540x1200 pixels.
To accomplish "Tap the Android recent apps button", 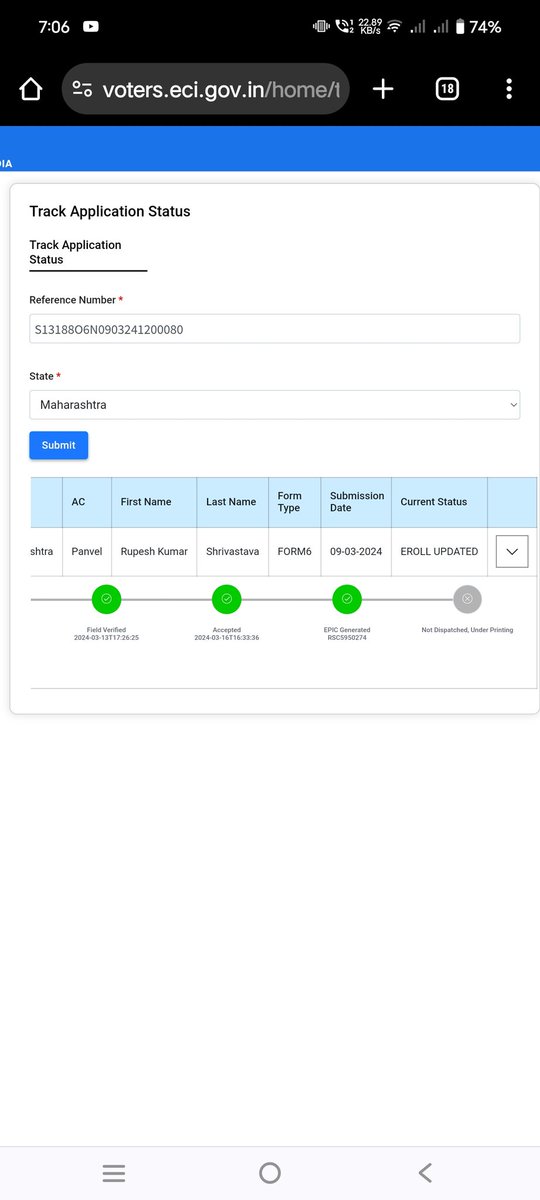I will [x=114, y=1173].
